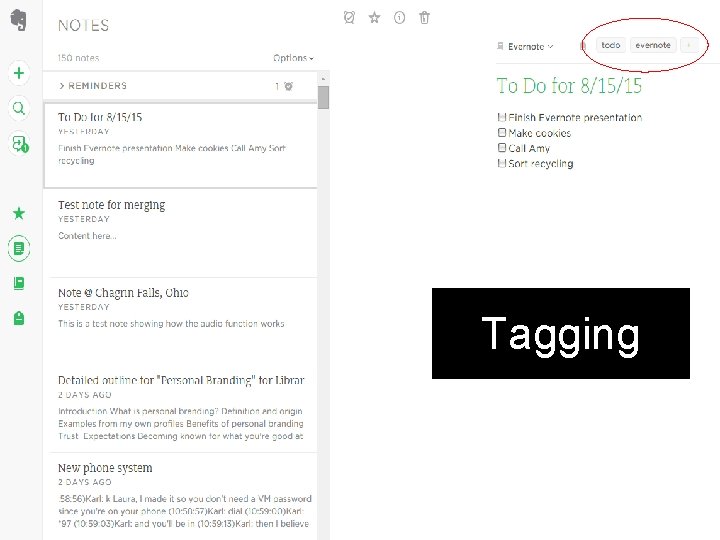Click the 150 notes count text
The image size is (720, 540).
(x=79, y=58)
